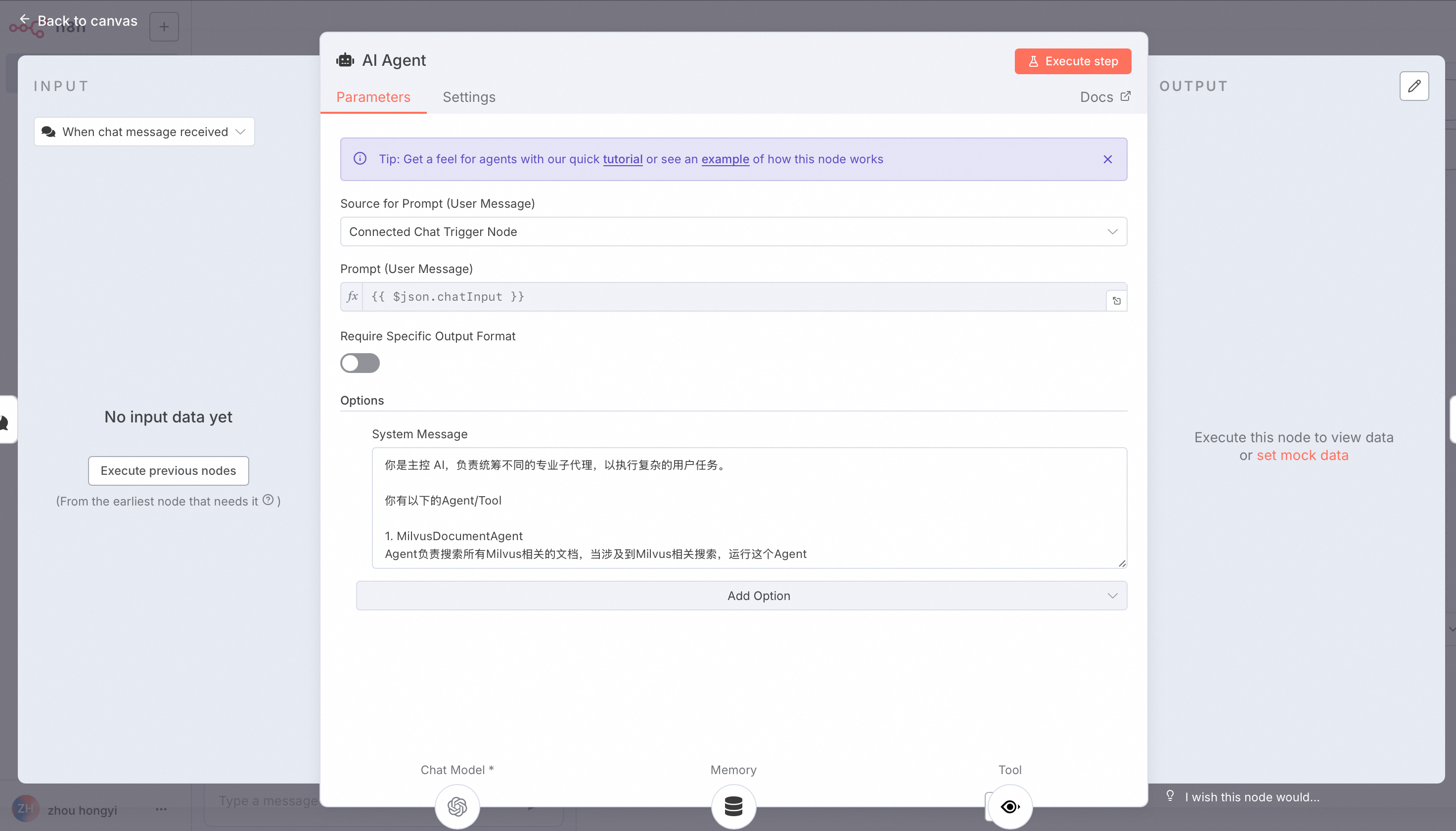Toggle Require Specific Output Format switch
The height and width of the screenshot is (831, 1456).
tap(360, 363)
